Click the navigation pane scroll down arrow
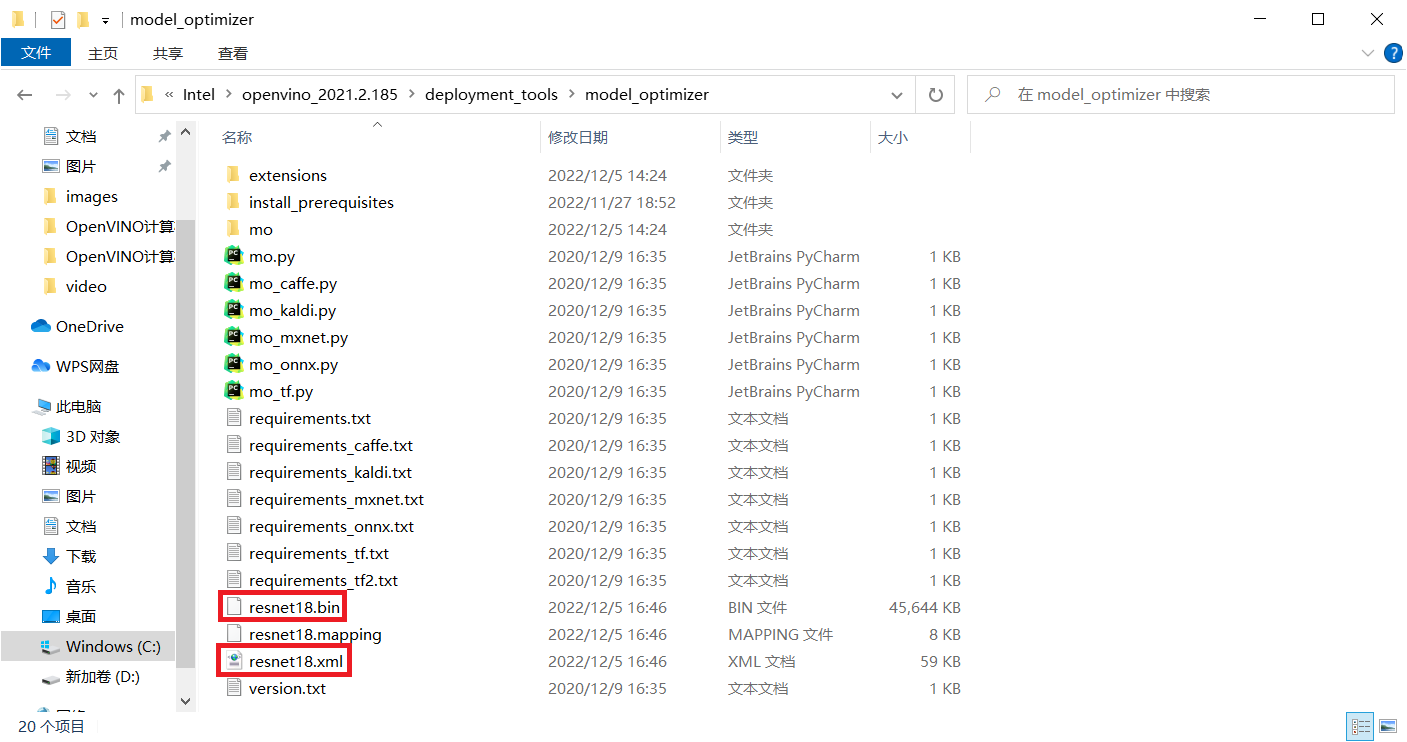 (x=185, y=703)
